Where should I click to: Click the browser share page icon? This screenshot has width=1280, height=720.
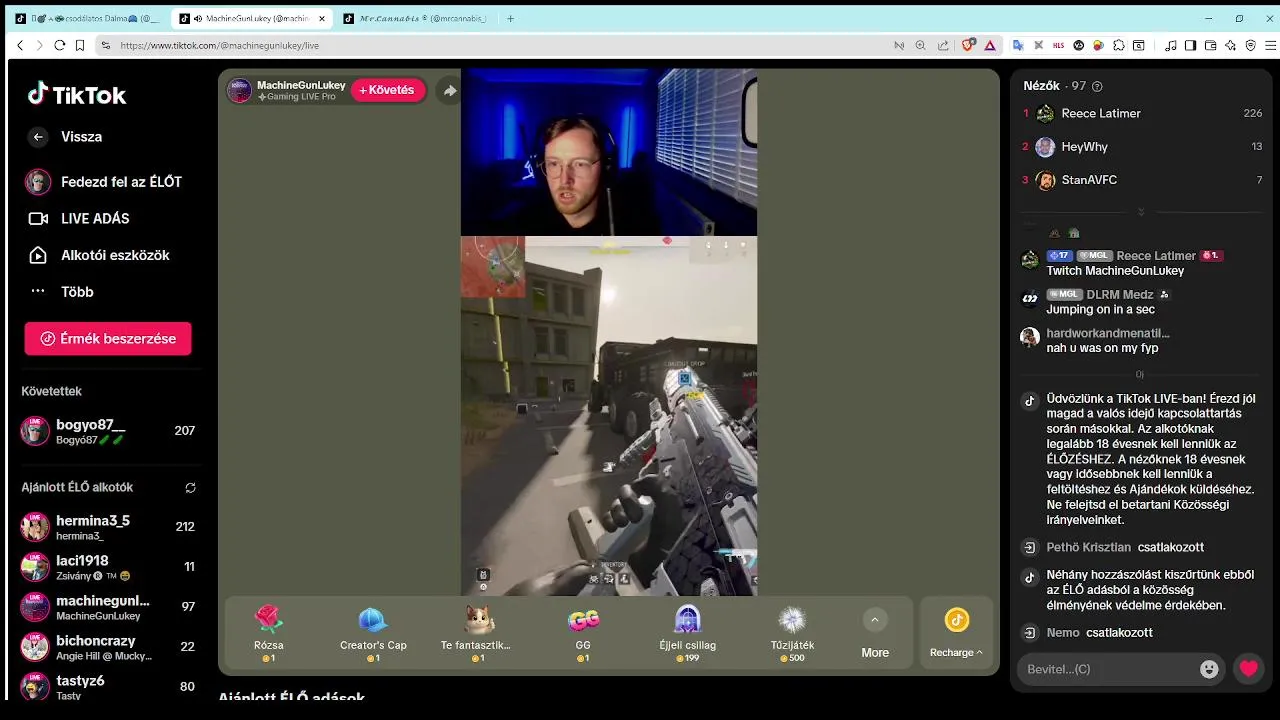[x=943, y=45]
